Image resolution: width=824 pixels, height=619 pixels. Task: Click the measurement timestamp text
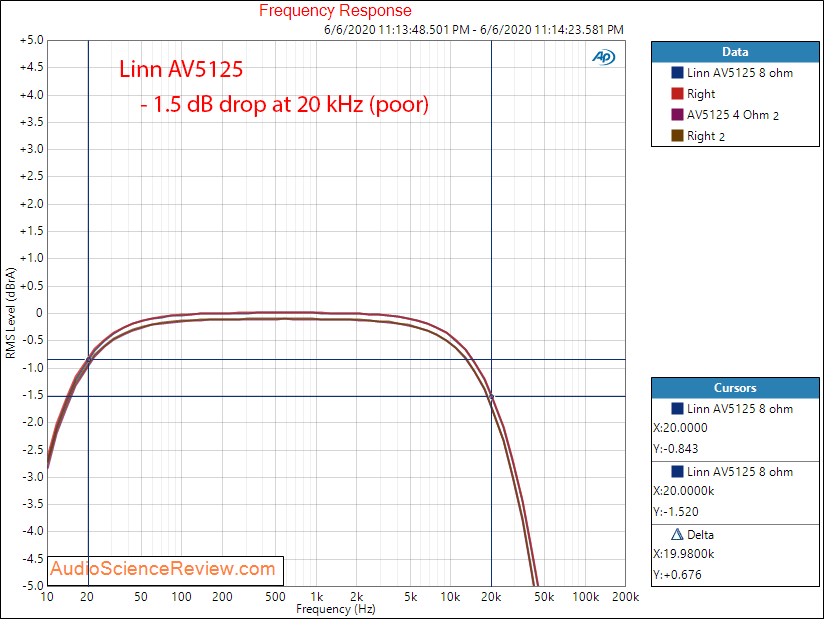[x=473, y=30]
